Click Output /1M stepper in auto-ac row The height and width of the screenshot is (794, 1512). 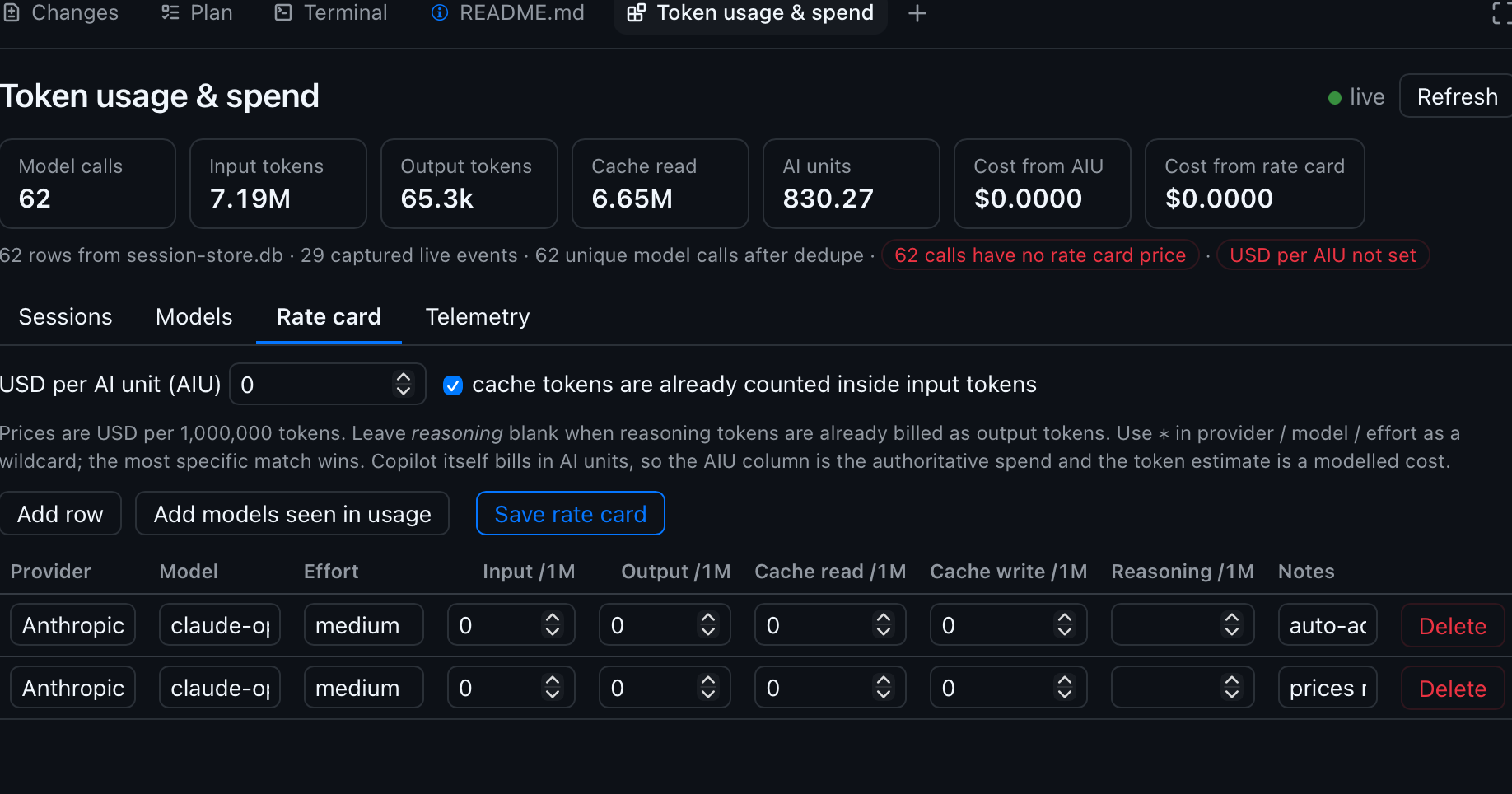708,625
